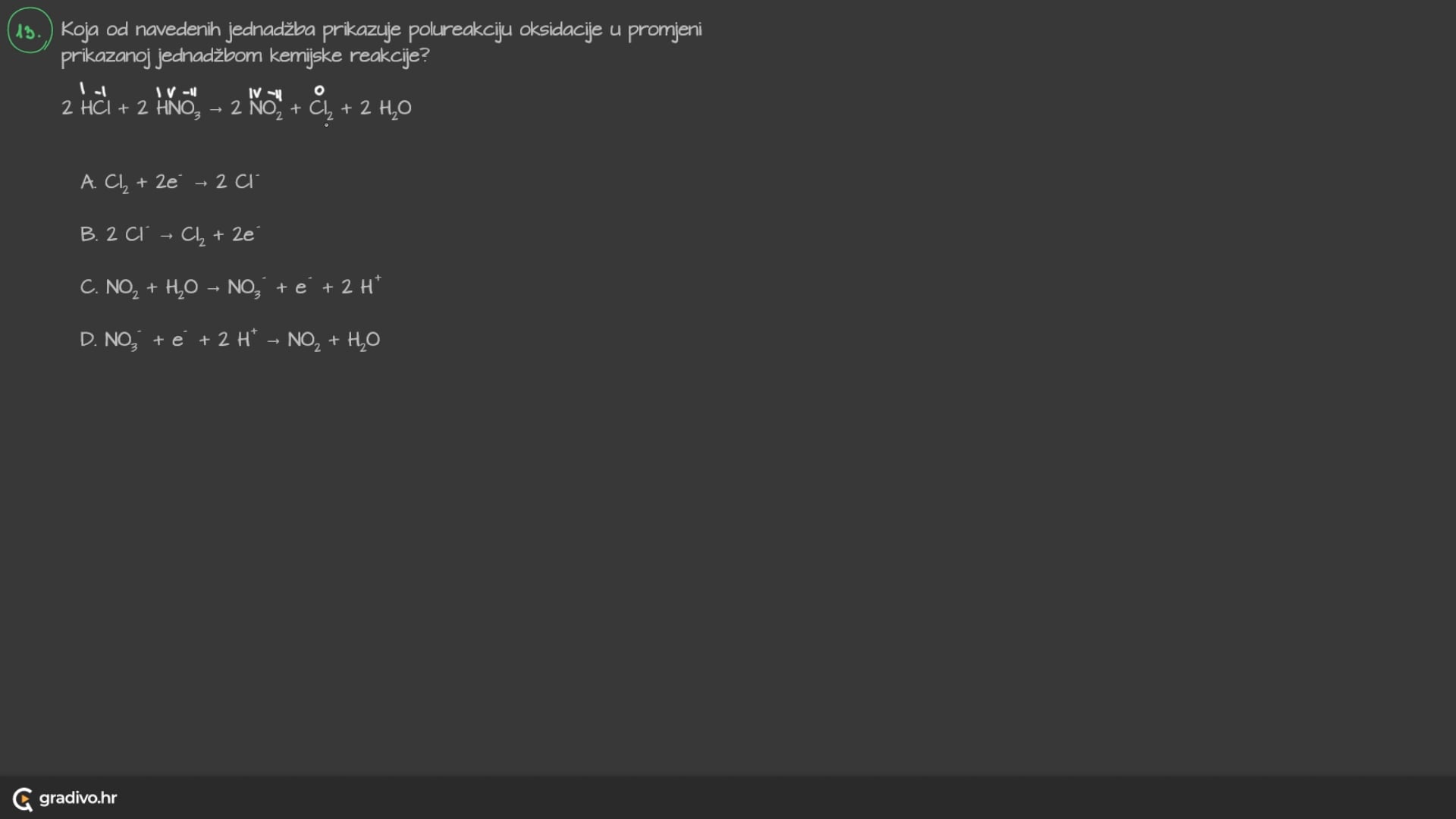Click the handwritten oxidation numbers above NO₂

point(265,93)
